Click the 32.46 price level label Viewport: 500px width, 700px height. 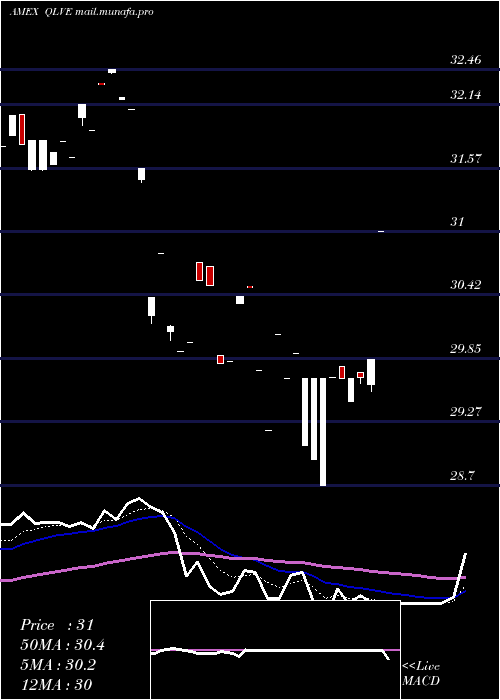point(466,60)
